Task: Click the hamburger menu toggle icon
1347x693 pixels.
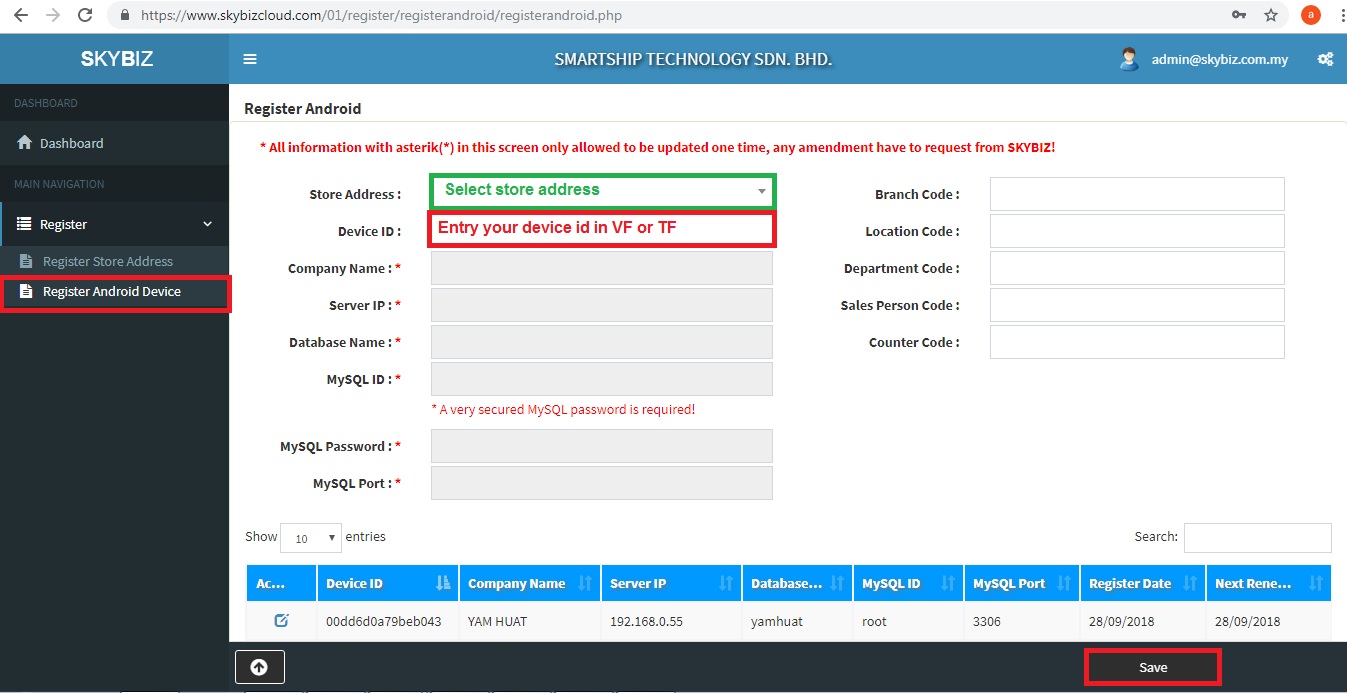Action: click(250, 59)
